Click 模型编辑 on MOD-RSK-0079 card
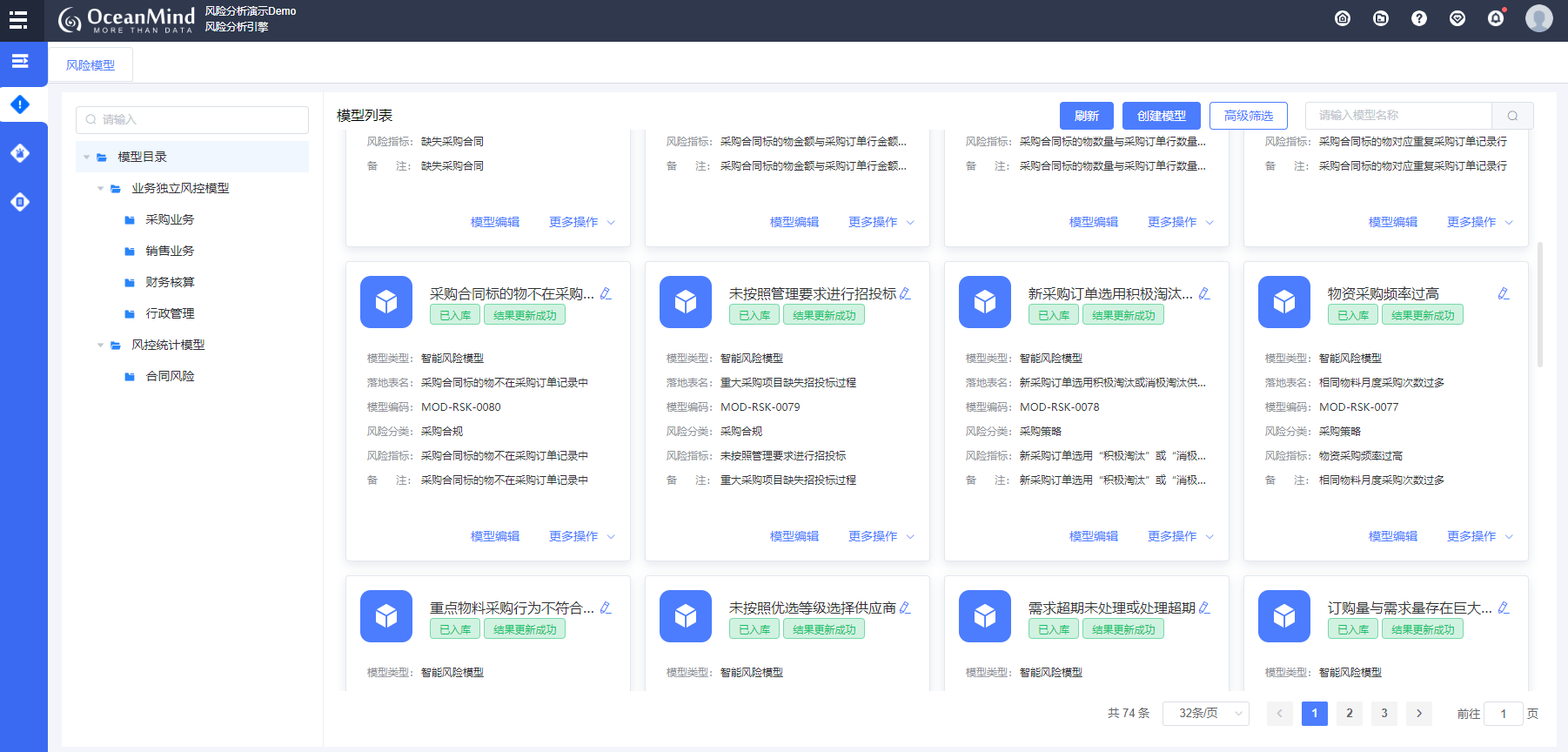The height and width of the screenshot is (752, 1568). point(794,536)
